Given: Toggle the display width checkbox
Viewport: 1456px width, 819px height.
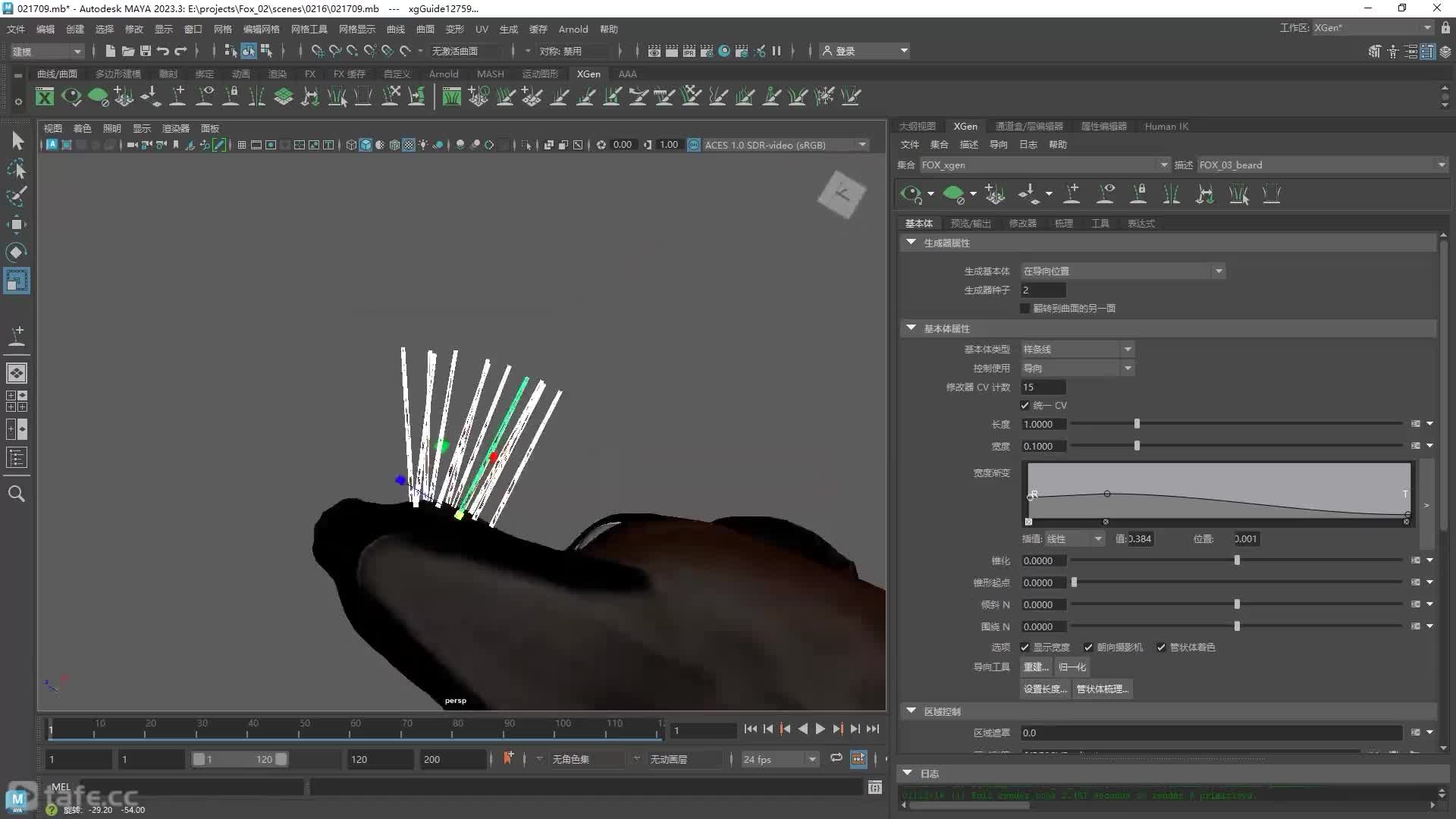Looking at the screenshot, I should point(1025,648).
